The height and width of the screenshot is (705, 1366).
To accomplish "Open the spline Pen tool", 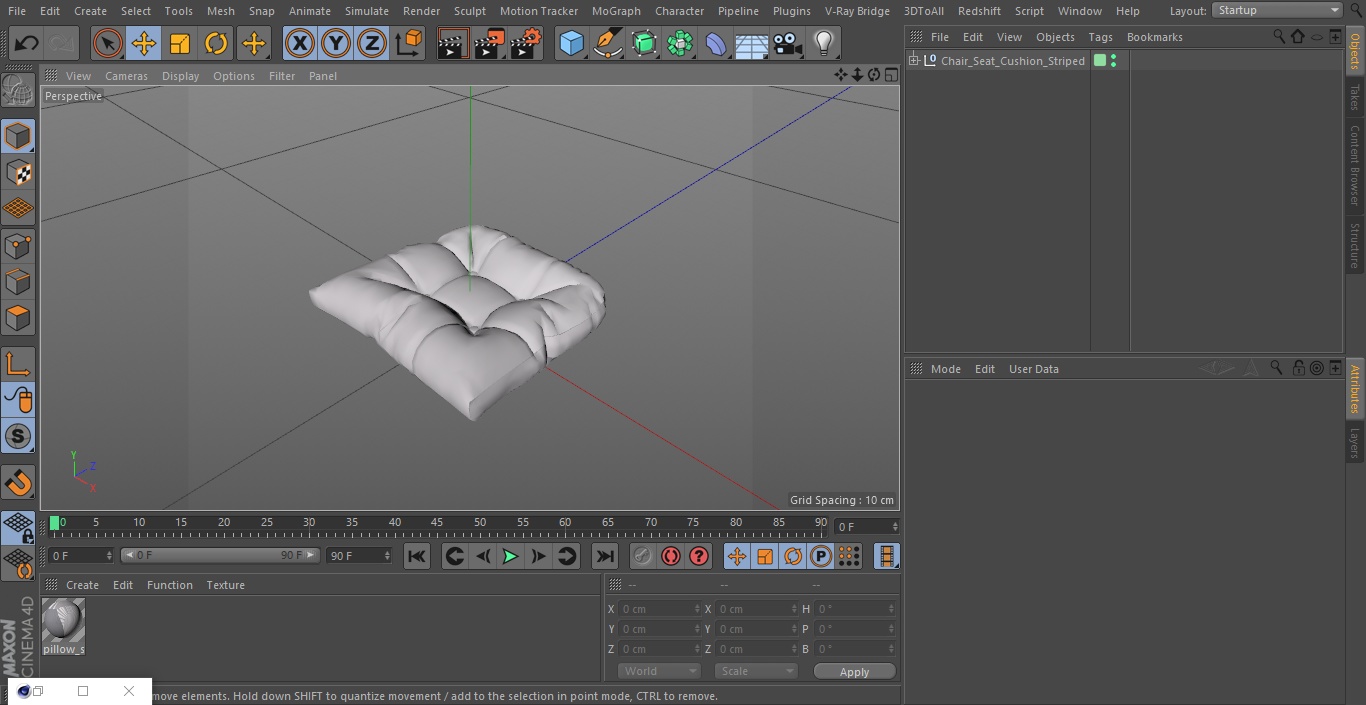I will point(607,43).
